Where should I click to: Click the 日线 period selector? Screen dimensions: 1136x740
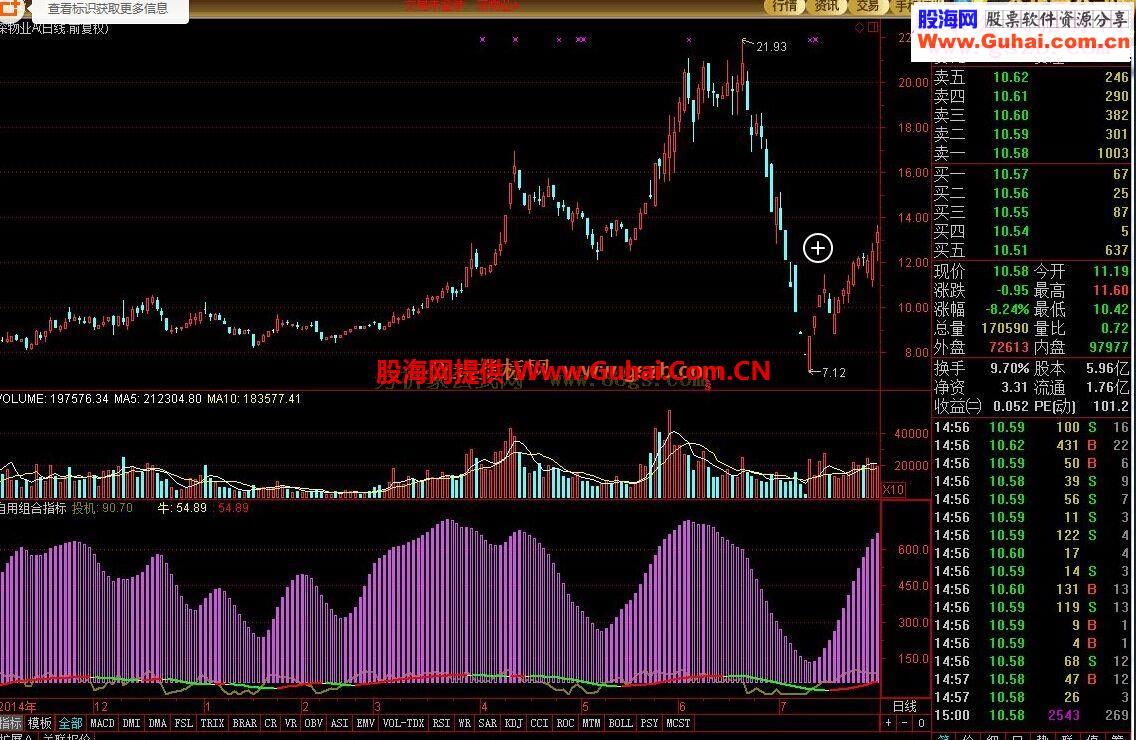905,706
